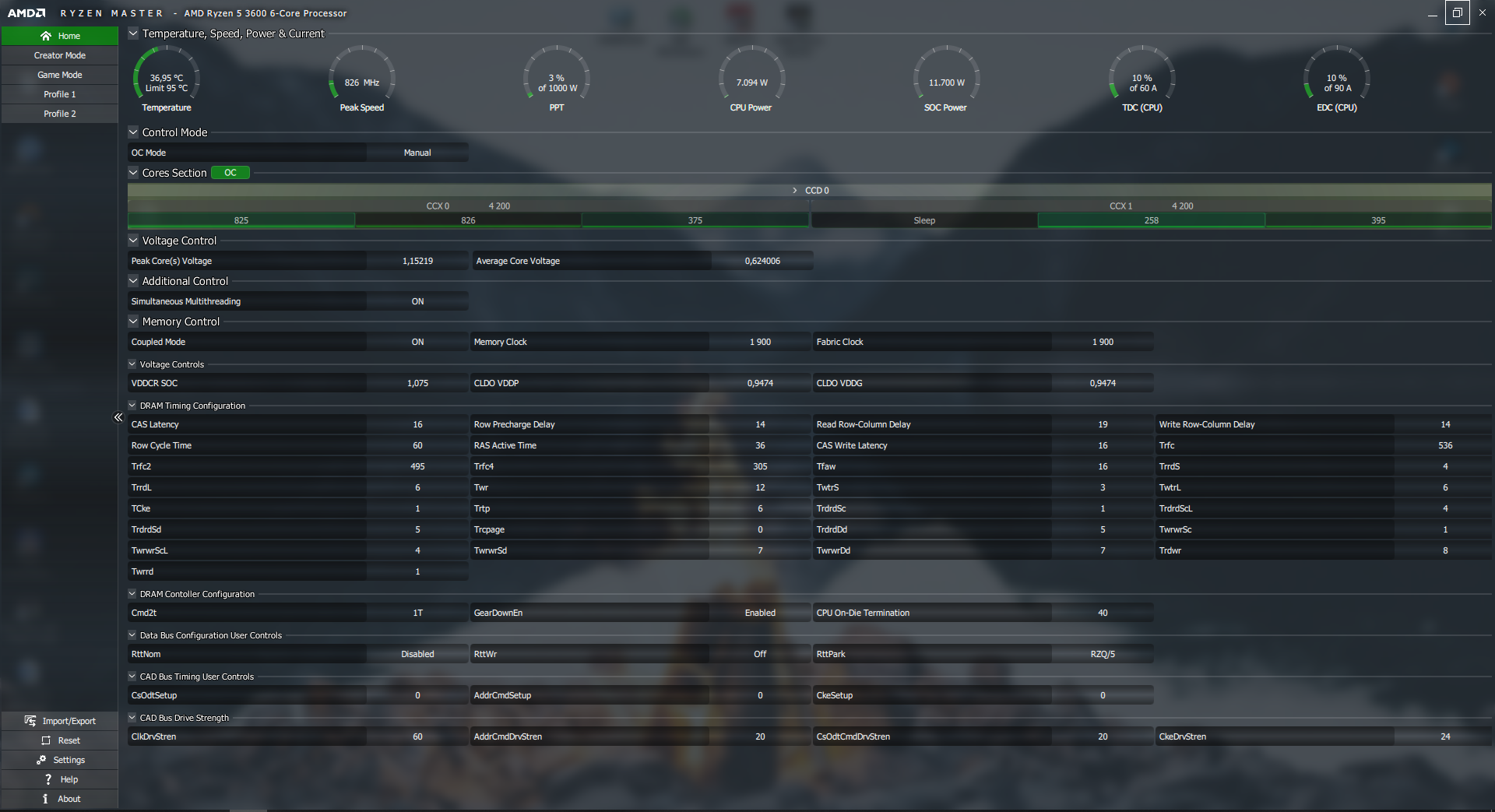The image size is (1495, 812).
Task: Restore the window using the restore button
Action: (x=1458, y=12)
